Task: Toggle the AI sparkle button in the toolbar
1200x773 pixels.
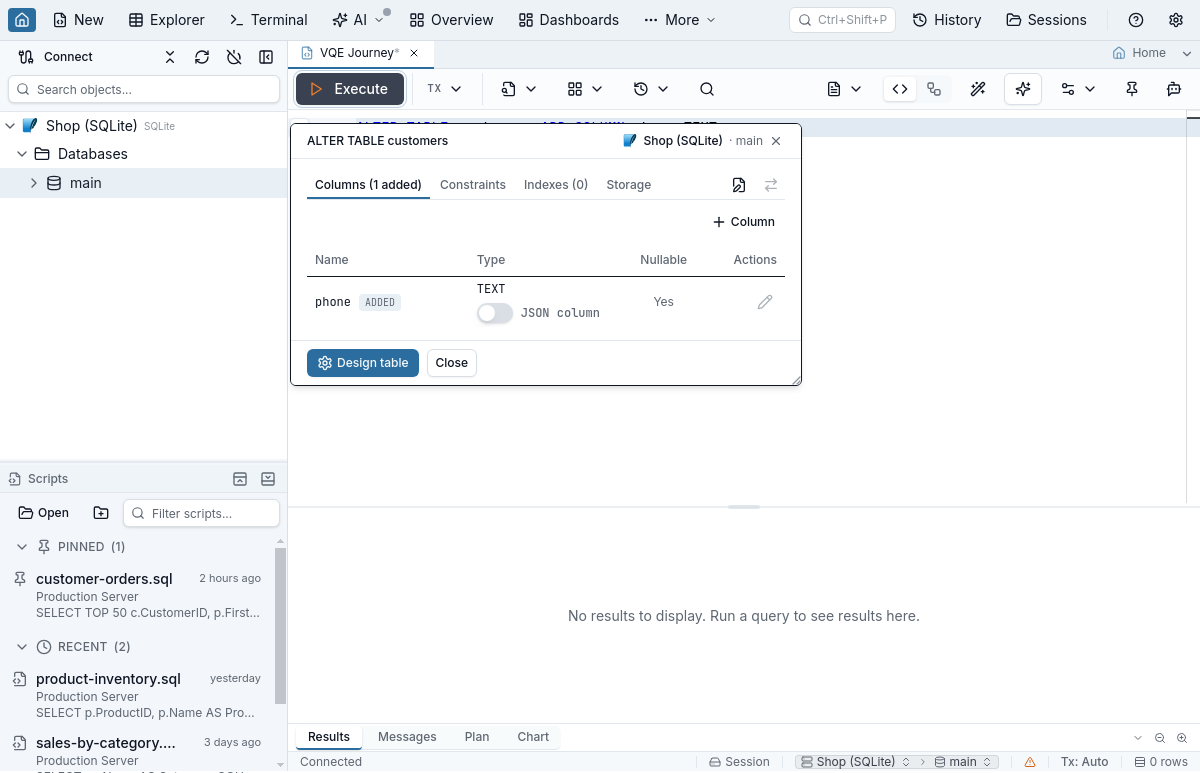Action: coord(1023,89)
